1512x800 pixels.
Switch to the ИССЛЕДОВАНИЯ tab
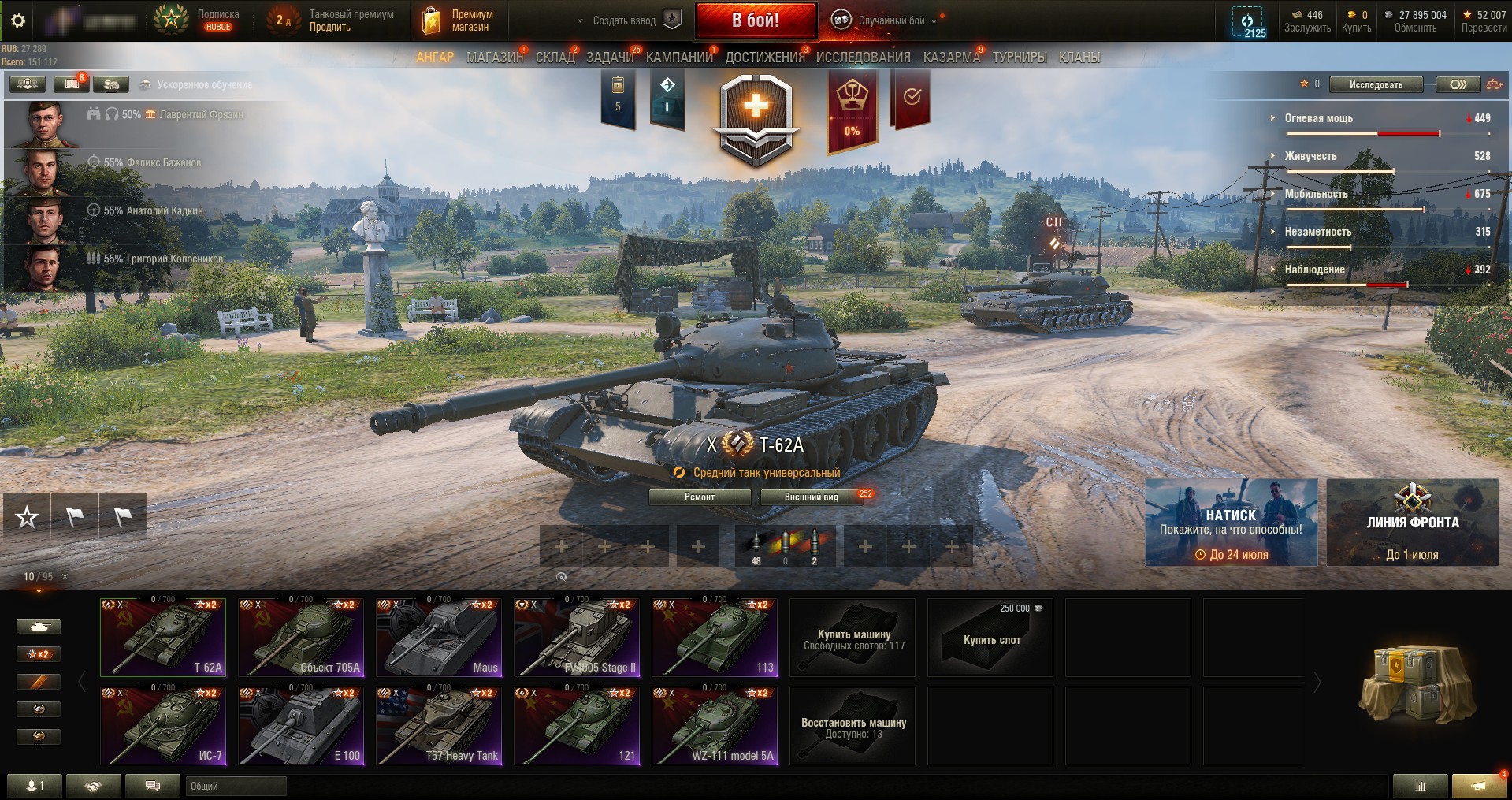(x=863, y=58)
